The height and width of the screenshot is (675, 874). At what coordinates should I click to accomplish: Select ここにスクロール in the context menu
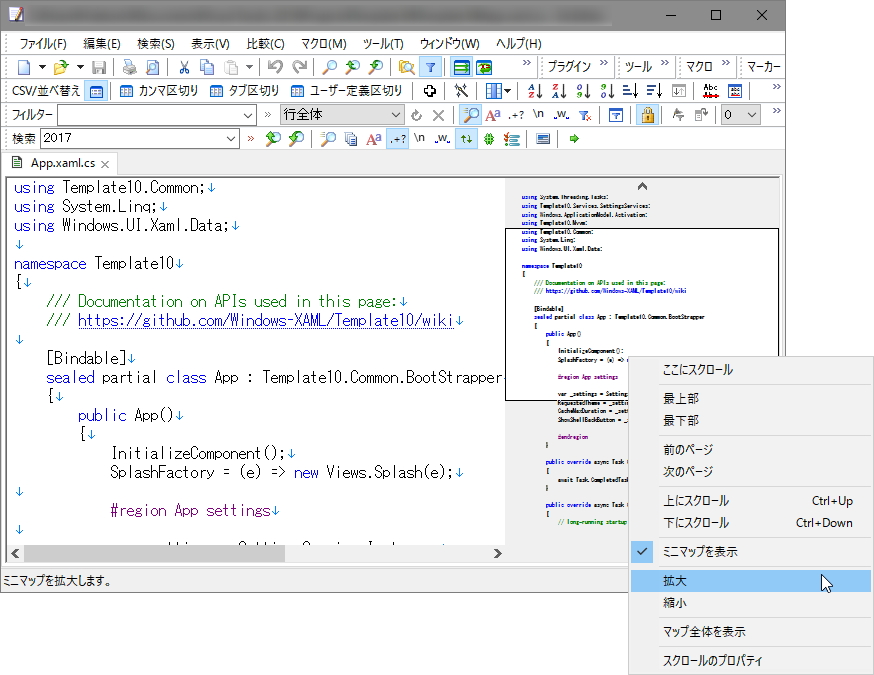751,370
